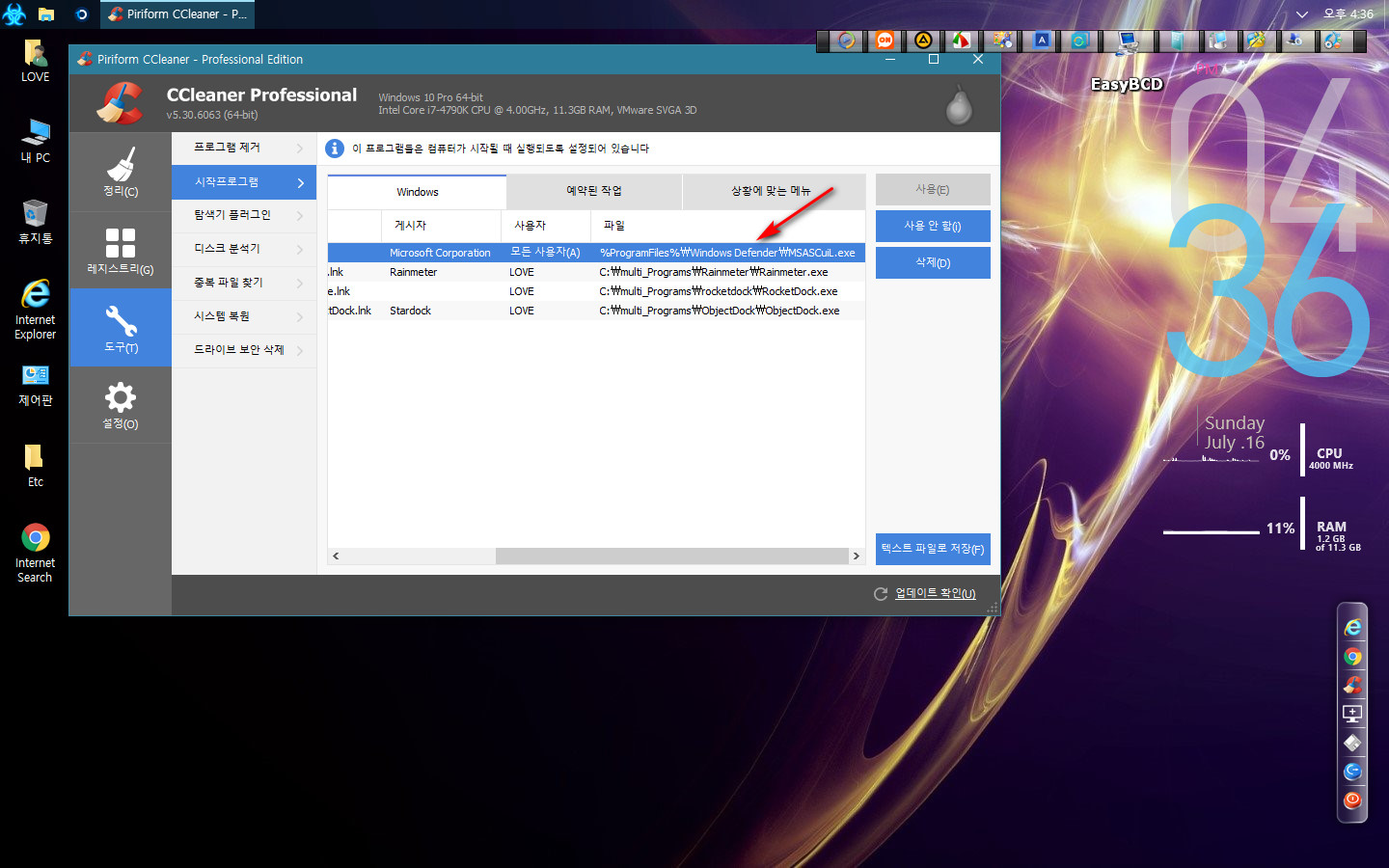Click media player icon in top dock
This screenshot has height=868, width=1389.
[x=846, y=41]
